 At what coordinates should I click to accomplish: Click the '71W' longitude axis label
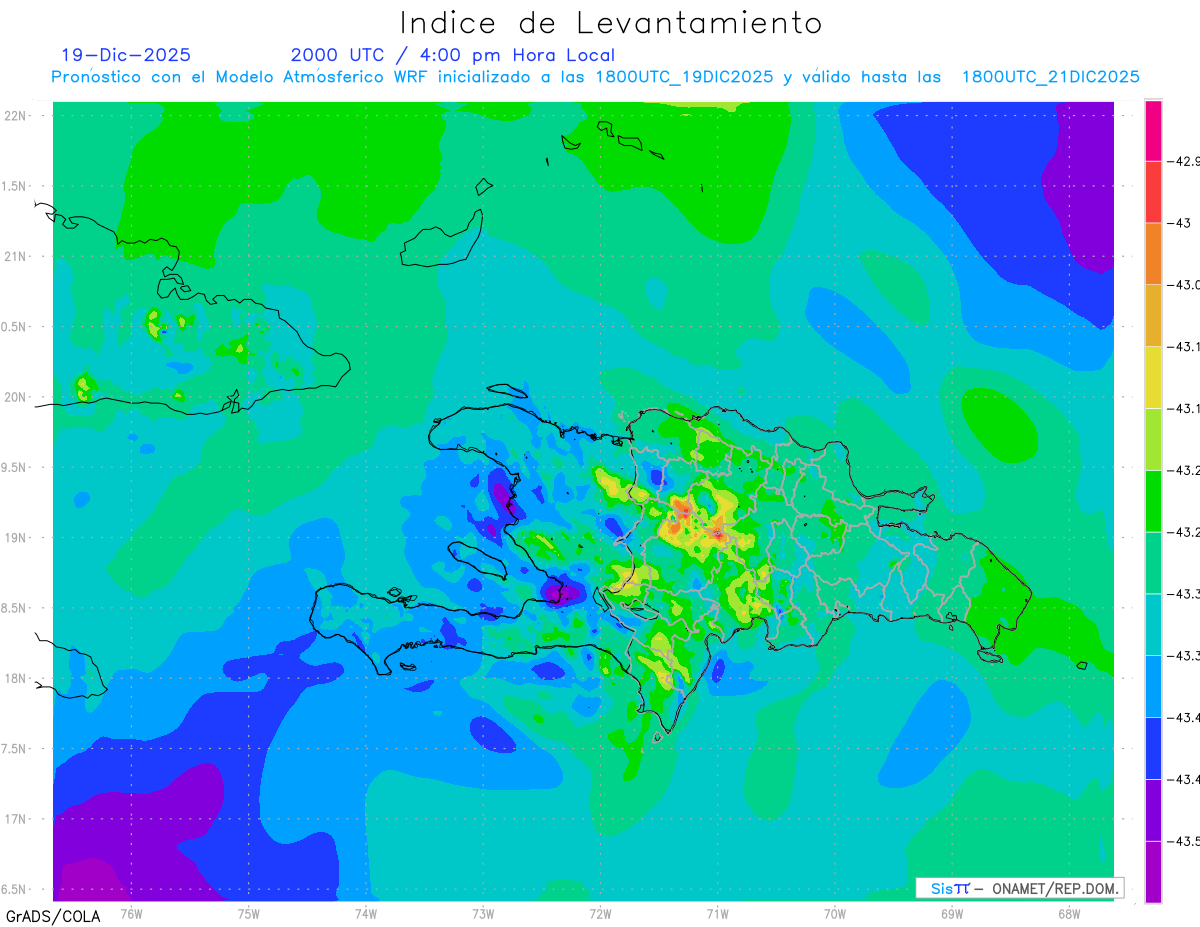(x=717, y=913)
